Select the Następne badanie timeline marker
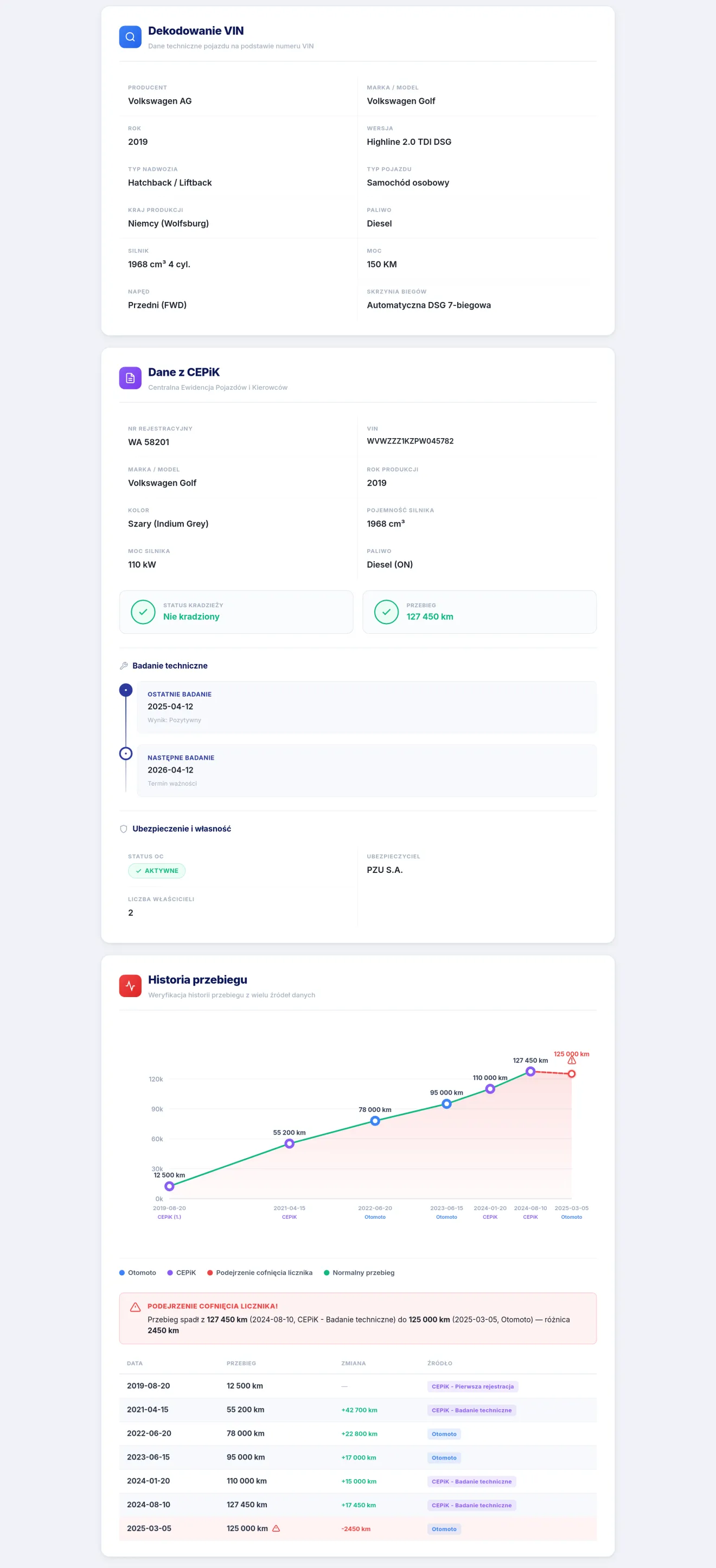The width and height of the screenshot is (716, 1568). 125,753
